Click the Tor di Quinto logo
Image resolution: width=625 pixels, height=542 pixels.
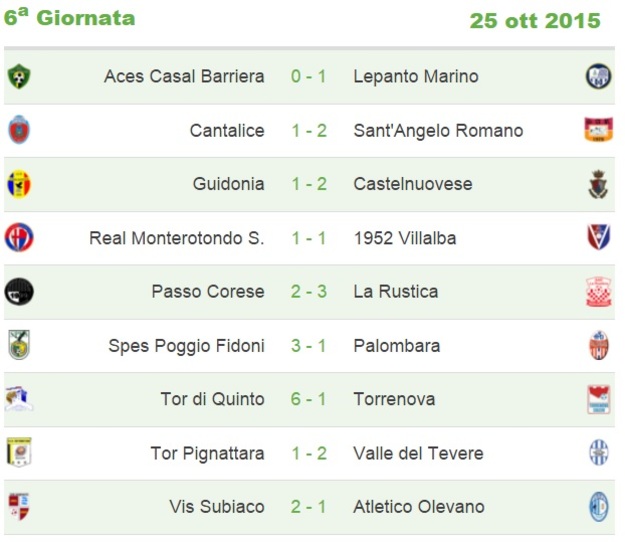(x=19, y=399)
